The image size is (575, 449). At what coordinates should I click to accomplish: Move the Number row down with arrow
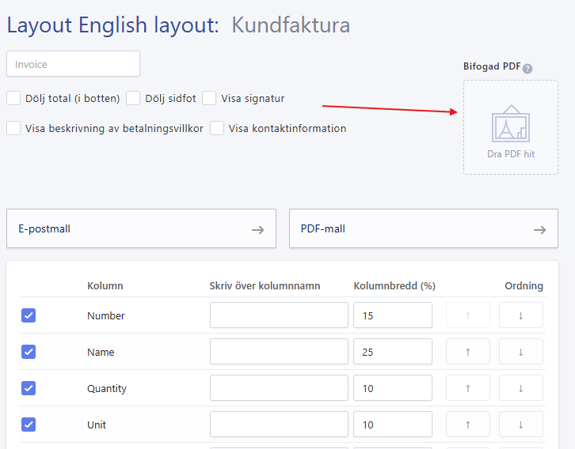(x=521, y=315)
